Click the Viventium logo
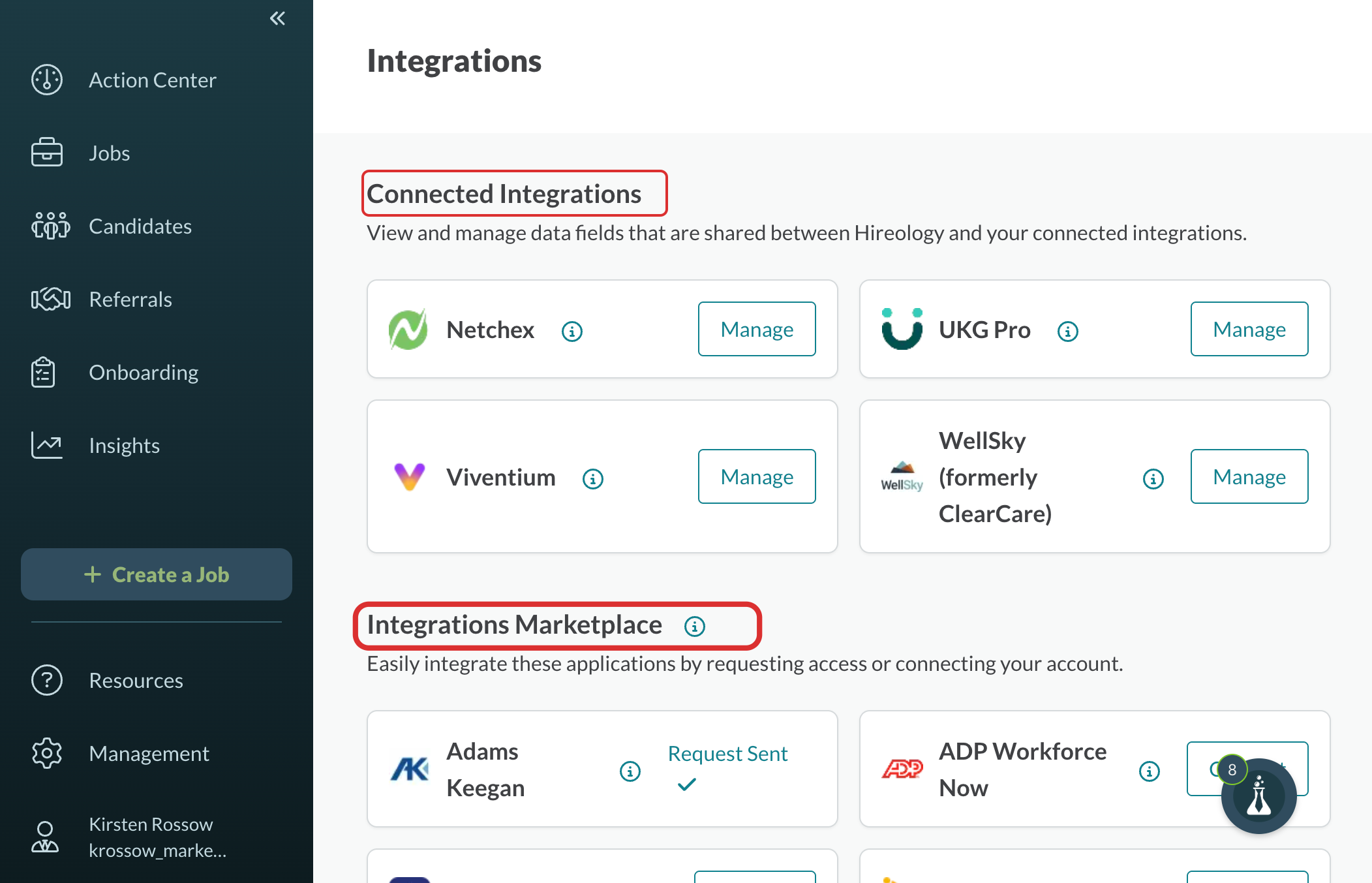1372x883 pixels. point(410,476)
